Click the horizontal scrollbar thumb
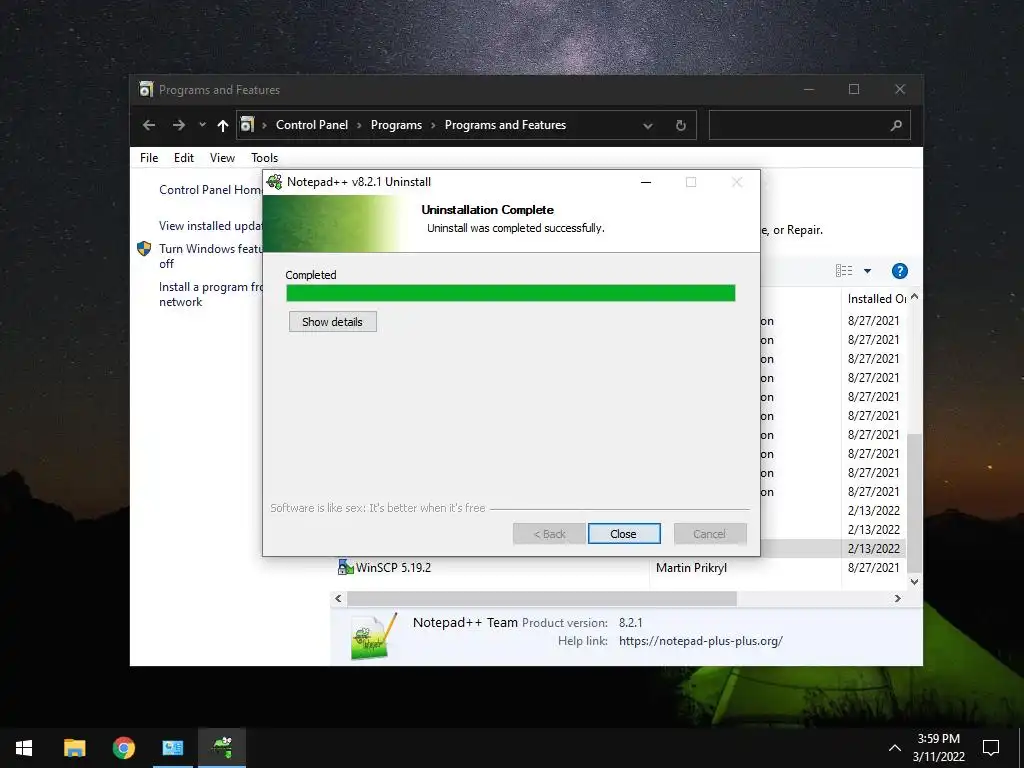This screenshot has width=1024, height=768. 541,598
